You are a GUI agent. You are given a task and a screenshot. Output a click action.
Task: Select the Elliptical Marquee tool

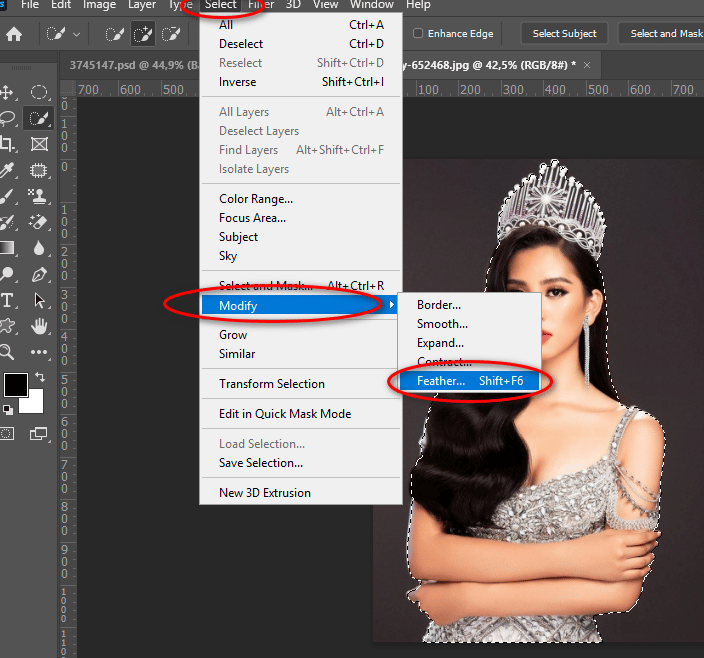(x=40, y=93)
